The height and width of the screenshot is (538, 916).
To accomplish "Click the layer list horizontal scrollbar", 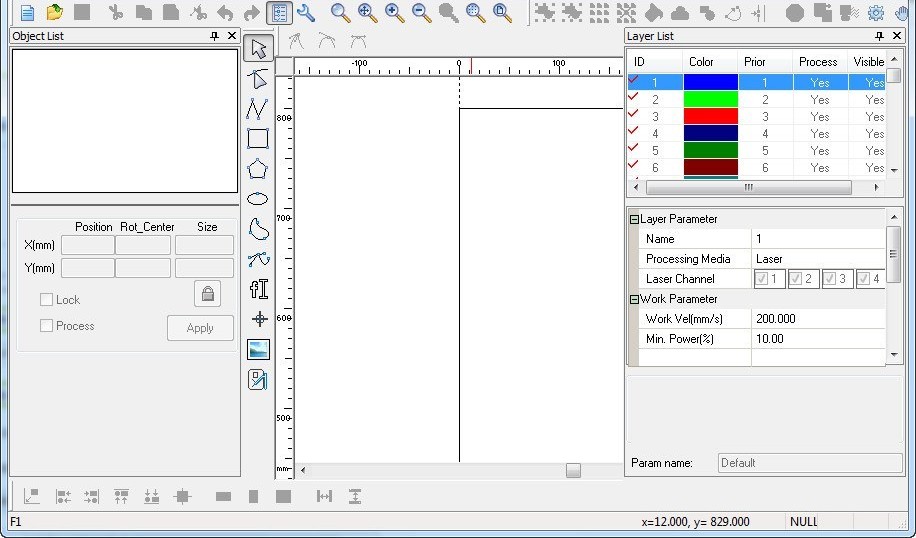I will coord(748,188).
